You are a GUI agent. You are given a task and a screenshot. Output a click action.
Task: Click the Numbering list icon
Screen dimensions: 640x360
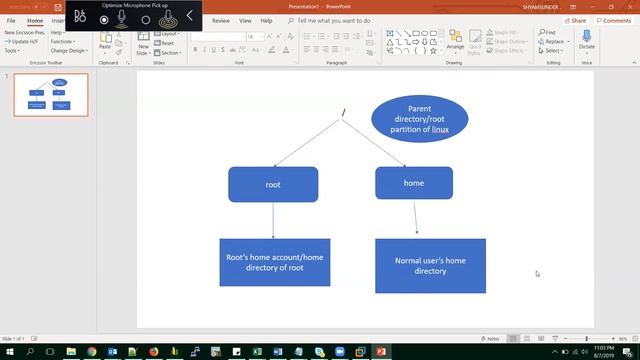coord(322,37)
